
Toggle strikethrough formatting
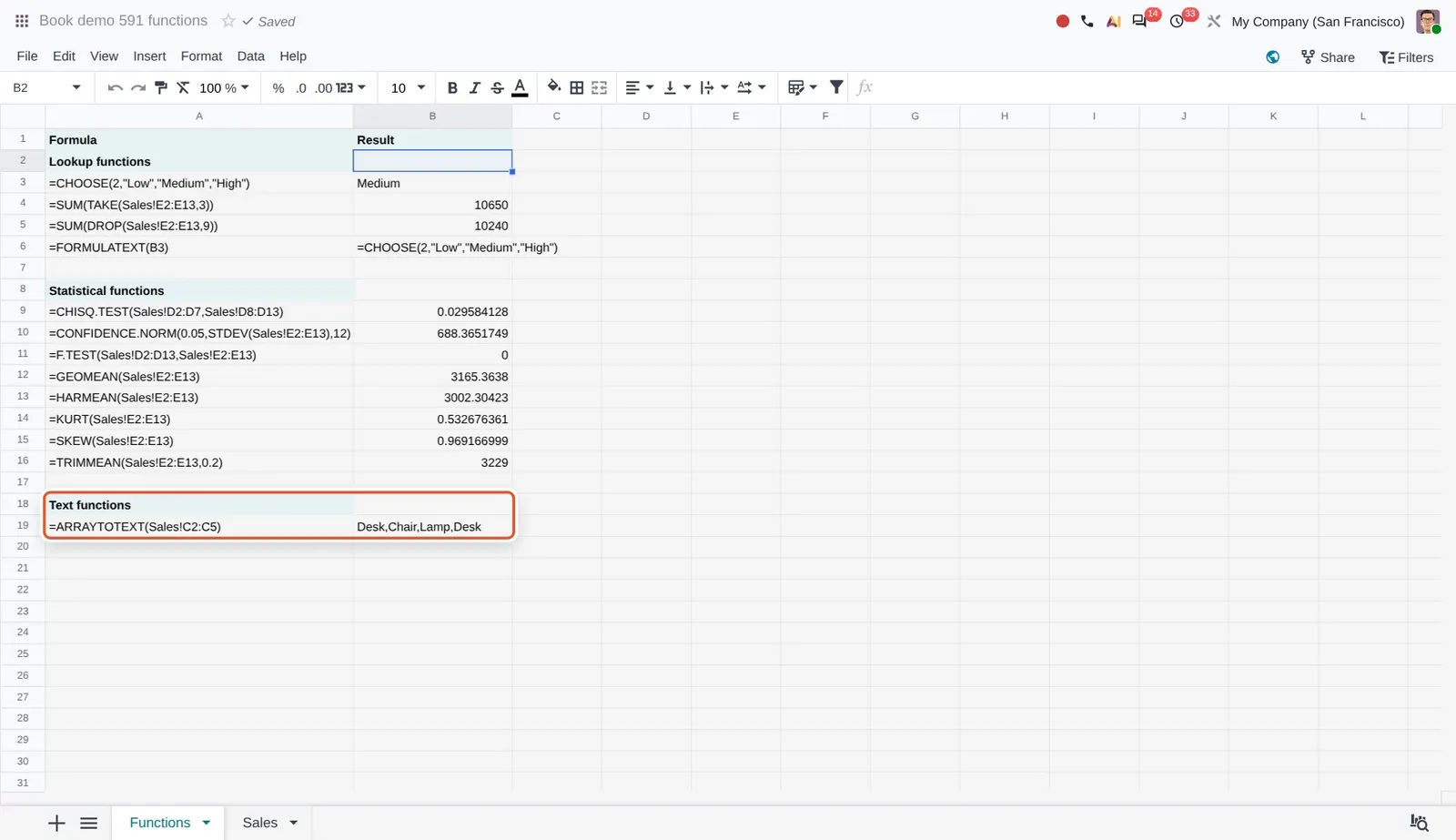497,87
